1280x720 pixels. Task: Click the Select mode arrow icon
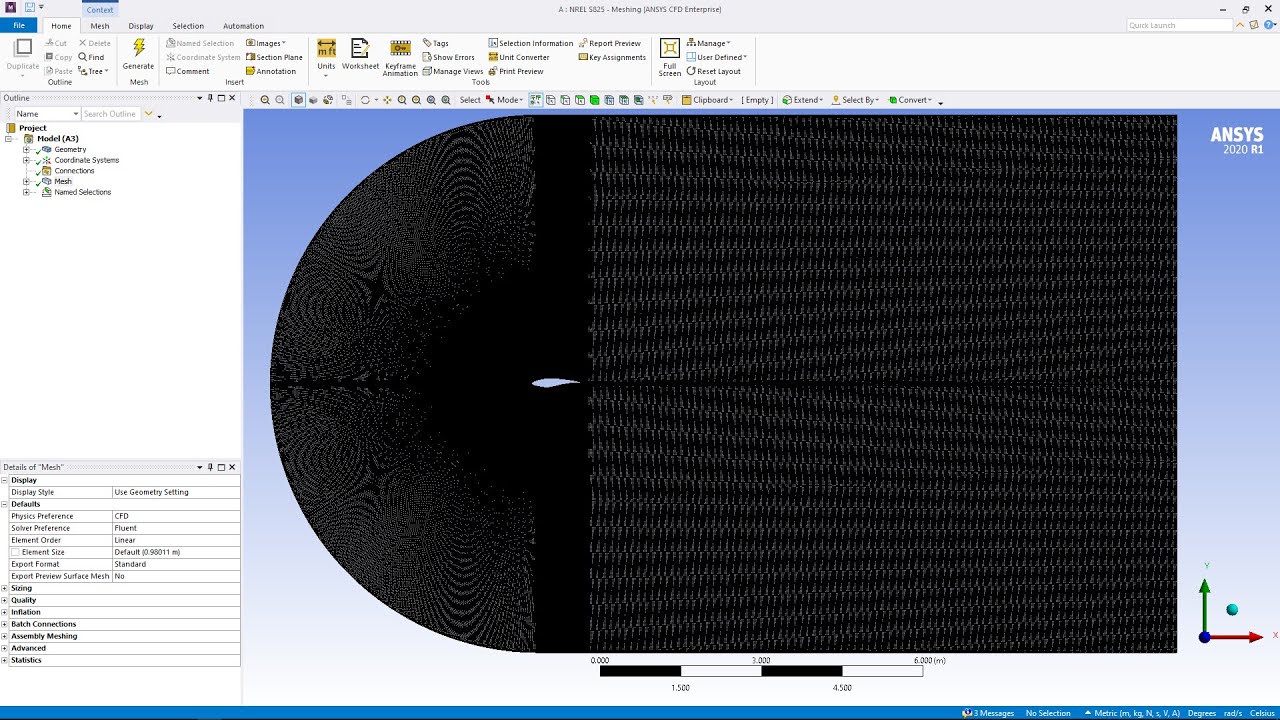click(490, 100)
